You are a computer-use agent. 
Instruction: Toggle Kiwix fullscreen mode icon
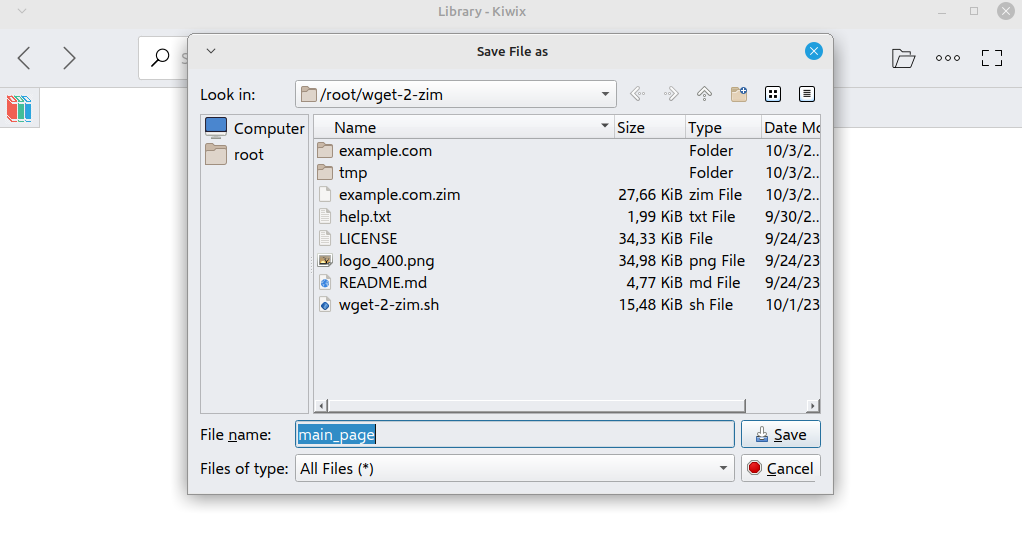[x=991, y=58]
